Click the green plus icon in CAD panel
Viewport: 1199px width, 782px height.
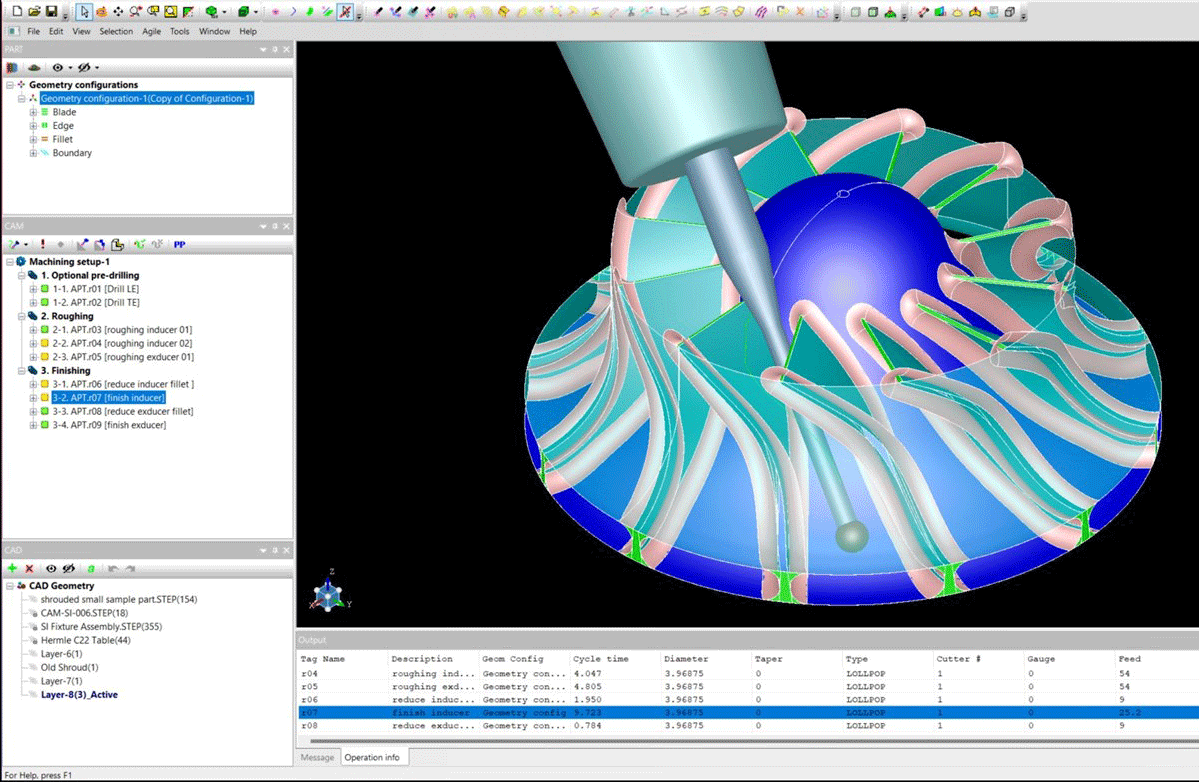12,568
